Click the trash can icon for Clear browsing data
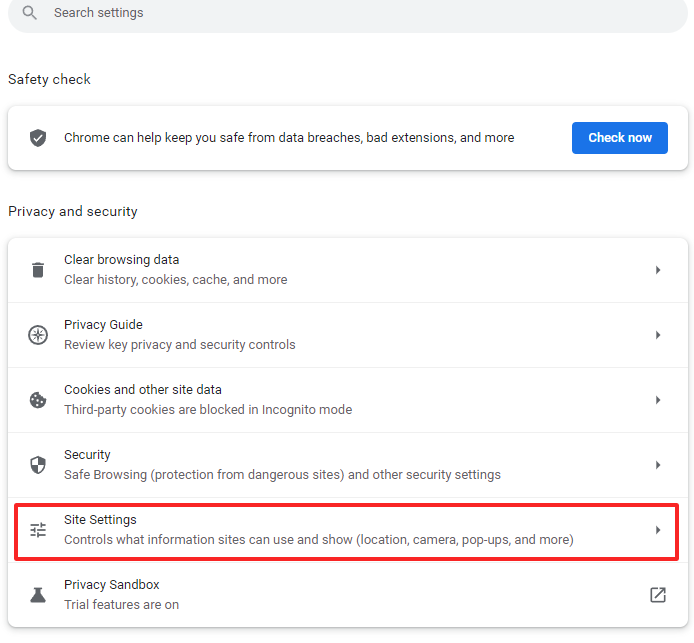The width and height of the screenshot is (694, 643). pyautogui.click(x=38, y=270)
